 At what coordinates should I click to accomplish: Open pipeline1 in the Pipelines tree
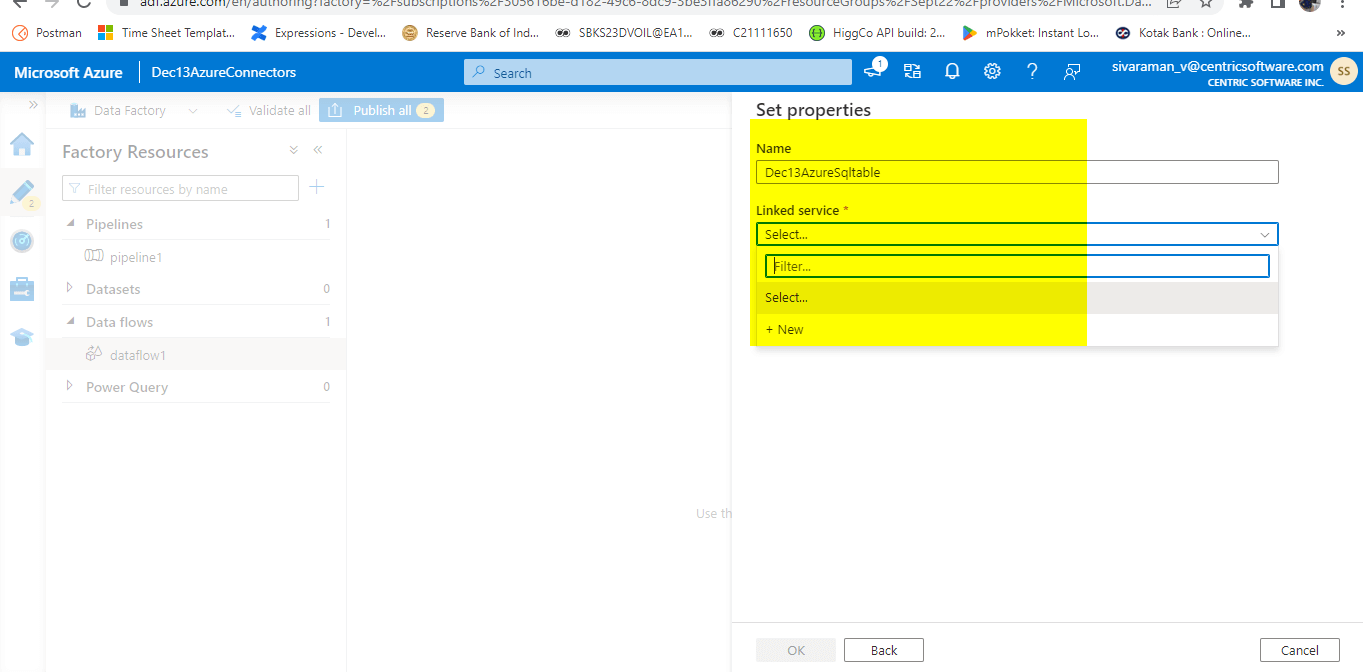pos(135,257)
